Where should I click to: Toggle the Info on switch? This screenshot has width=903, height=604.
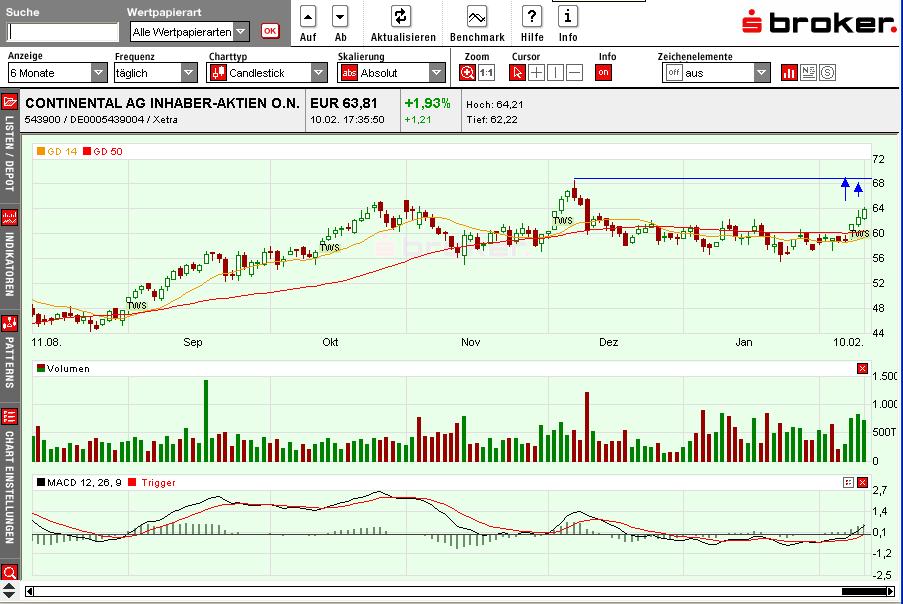point(603,72)
